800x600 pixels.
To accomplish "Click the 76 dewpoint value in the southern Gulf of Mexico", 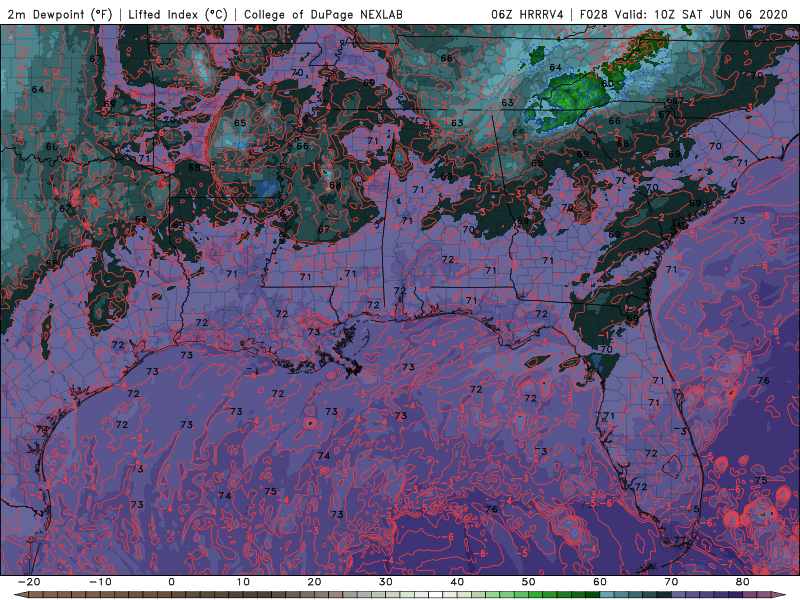I will (x=491, y=509).
